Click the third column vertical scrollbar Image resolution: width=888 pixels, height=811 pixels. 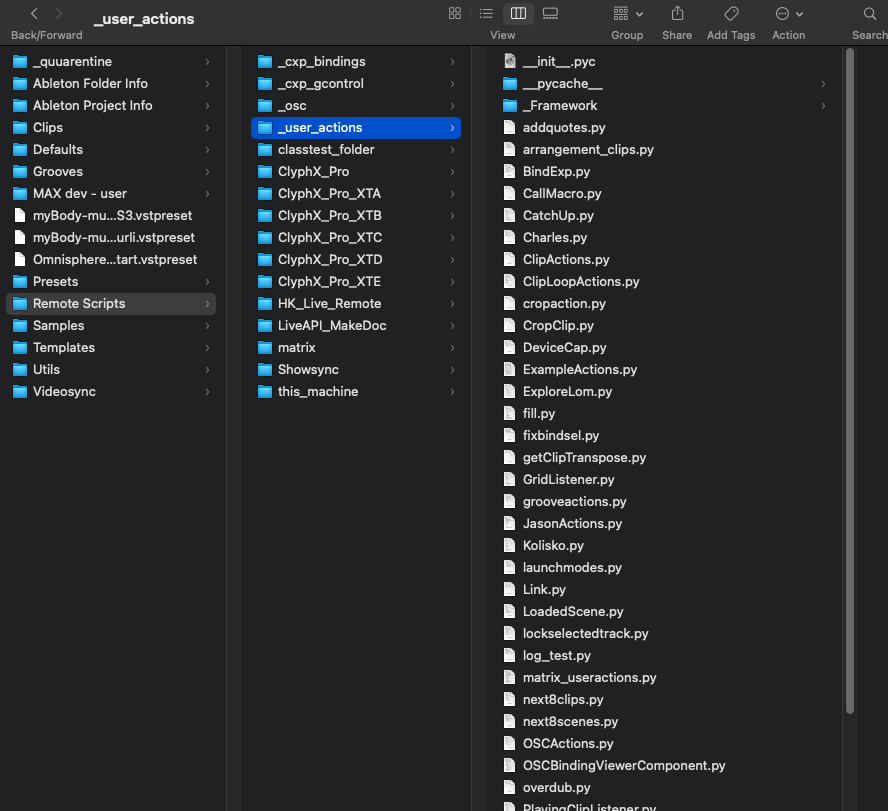850,380
